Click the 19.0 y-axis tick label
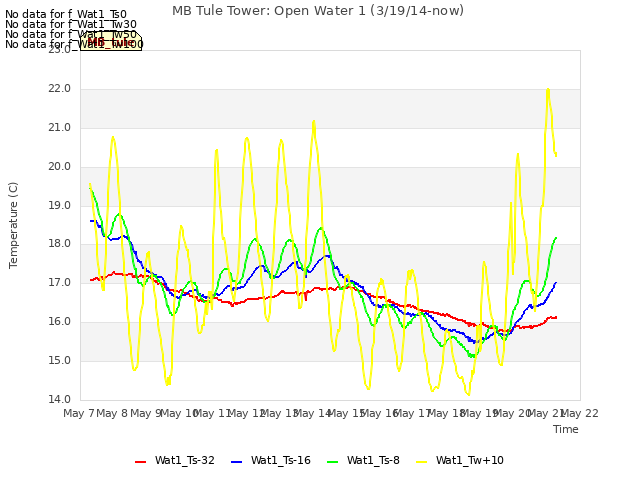The height and width of the screenshot is (480, 640). tap(60, 205)
